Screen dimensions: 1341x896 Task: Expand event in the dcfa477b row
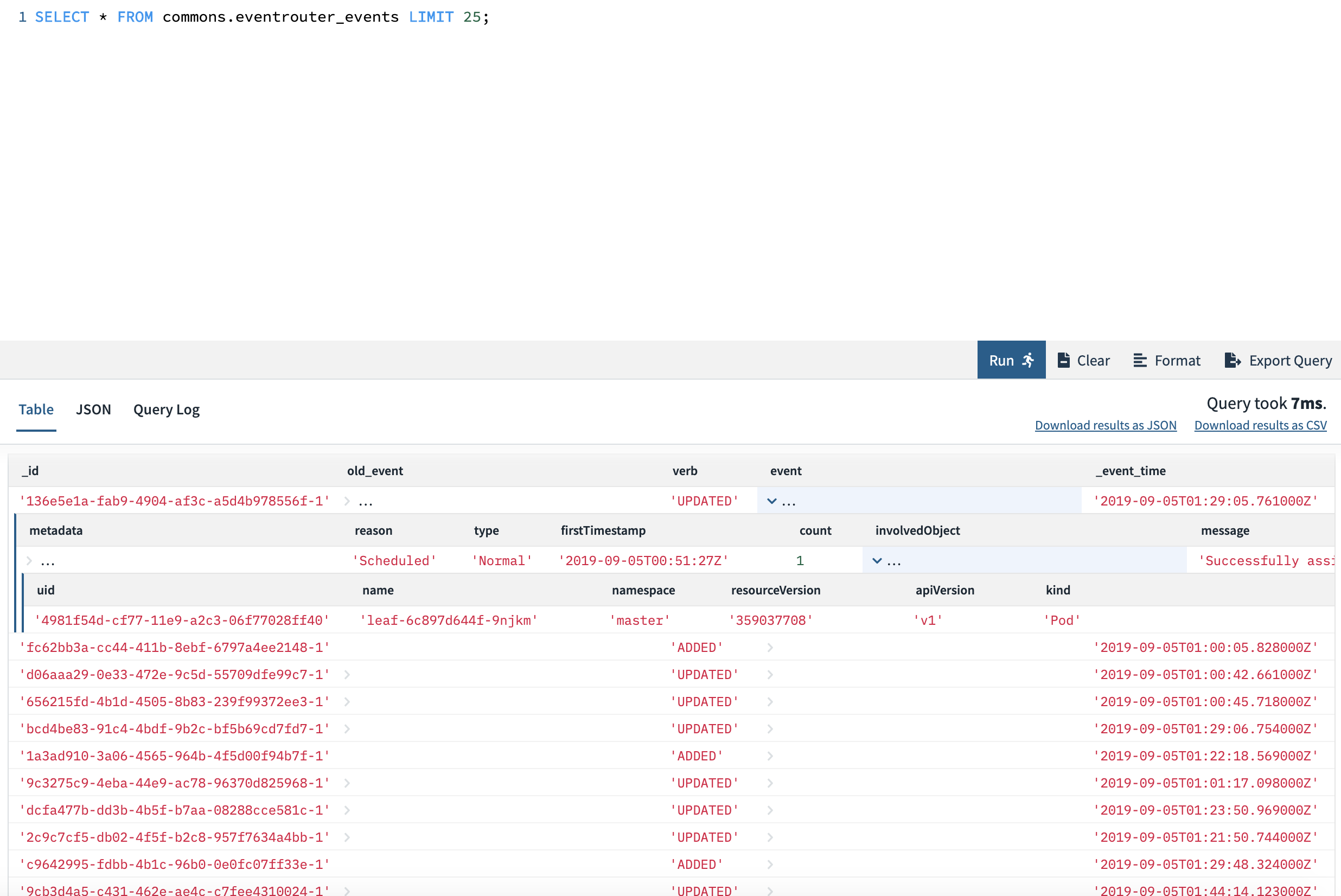point(770,810)
